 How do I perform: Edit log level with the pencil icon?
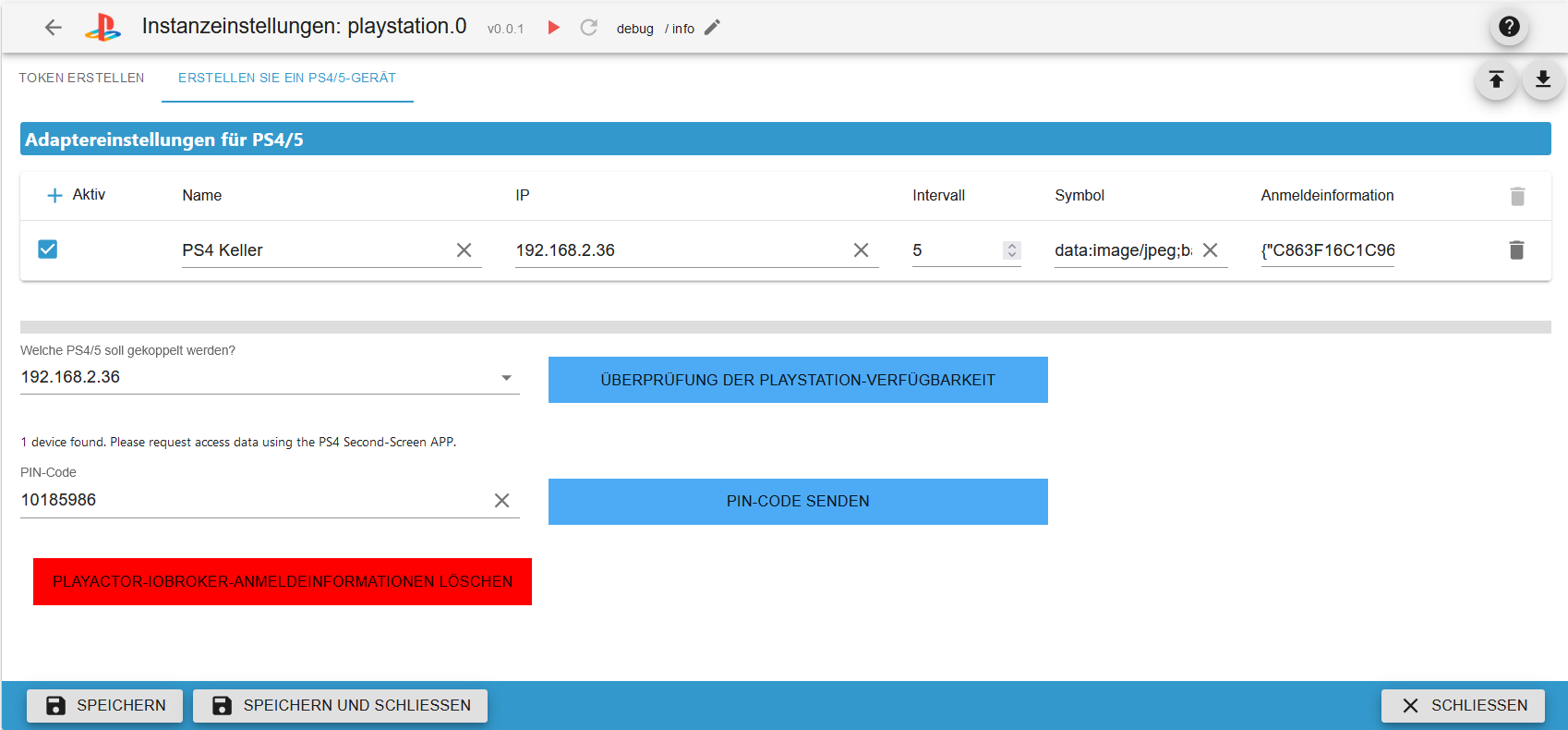pyautogui.click(x=712, y=28)
